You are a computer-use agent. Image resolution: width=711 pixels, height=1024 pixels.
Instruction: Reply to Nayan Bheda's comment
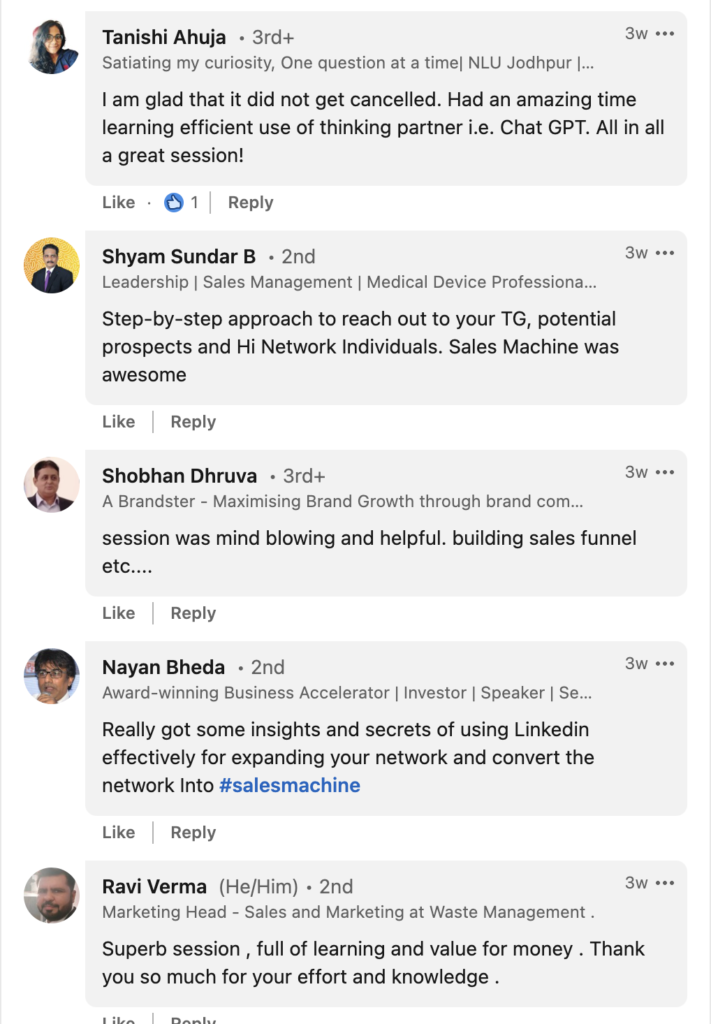tap(193, 832)
